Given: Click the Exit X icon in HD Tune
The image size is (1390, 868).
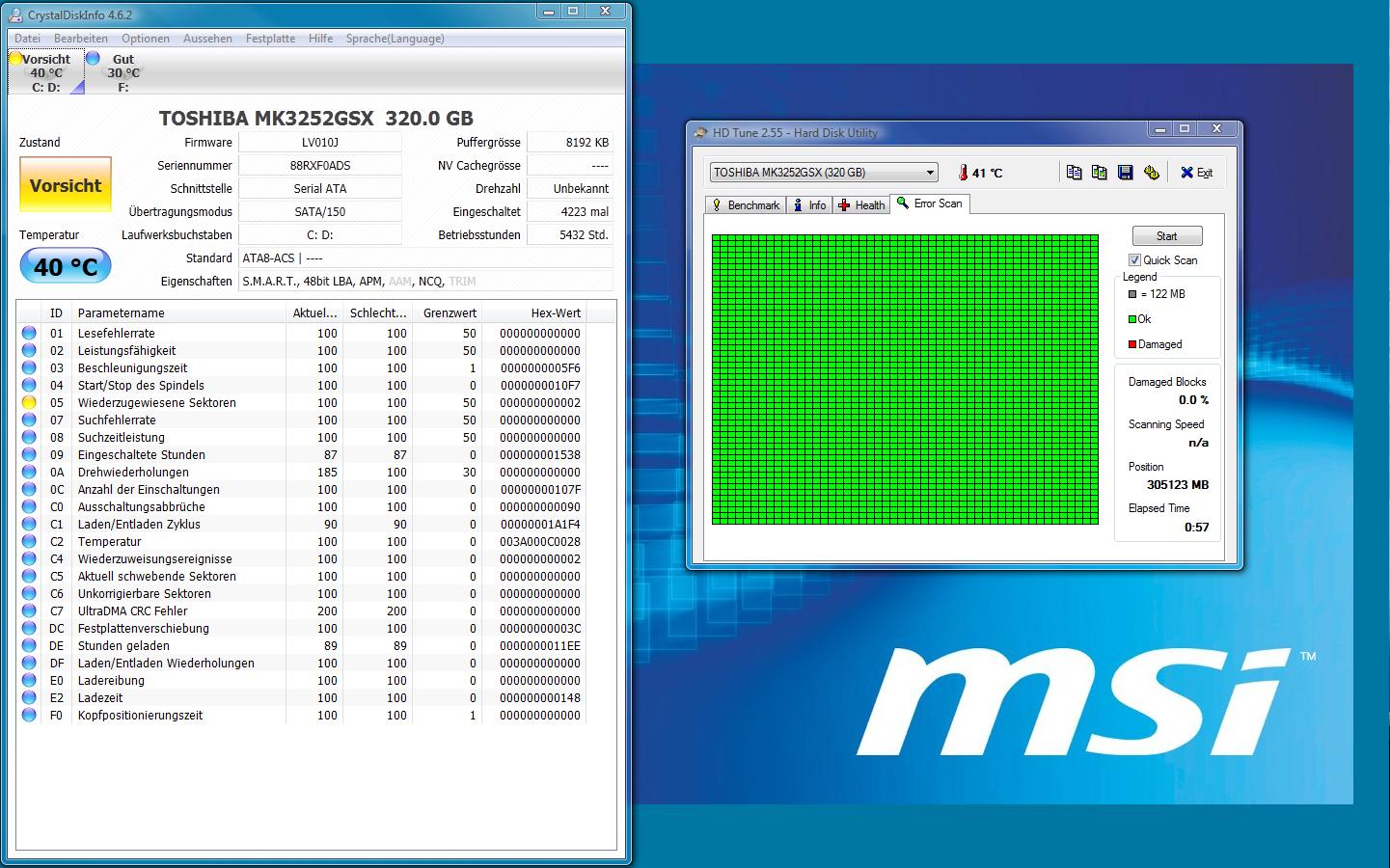Looking at the screenshot, I should 1186,173.
